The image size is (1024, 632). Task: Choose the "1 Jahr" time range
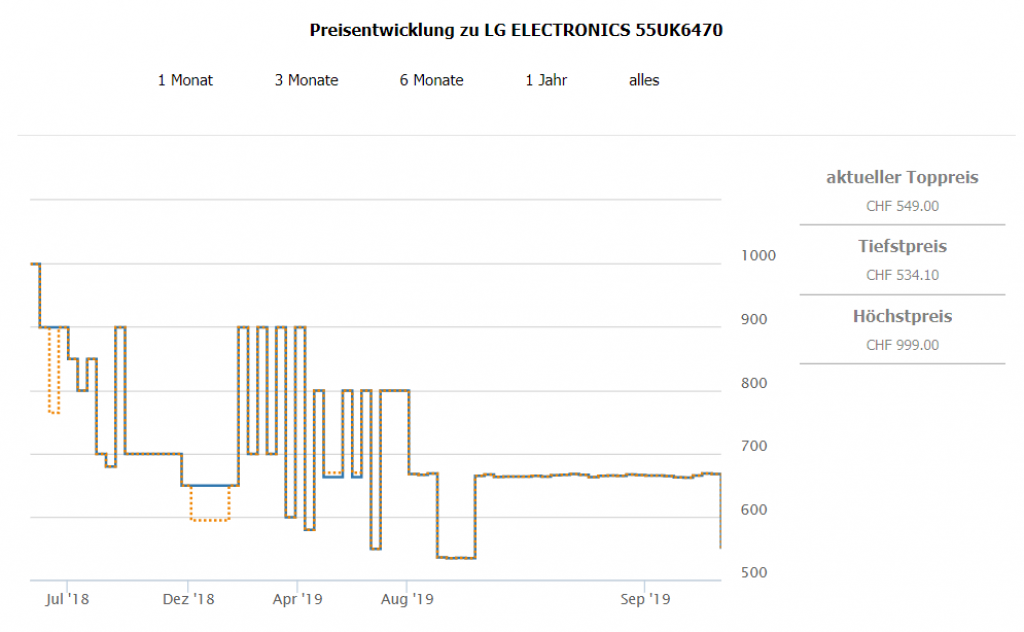[546, 80]
